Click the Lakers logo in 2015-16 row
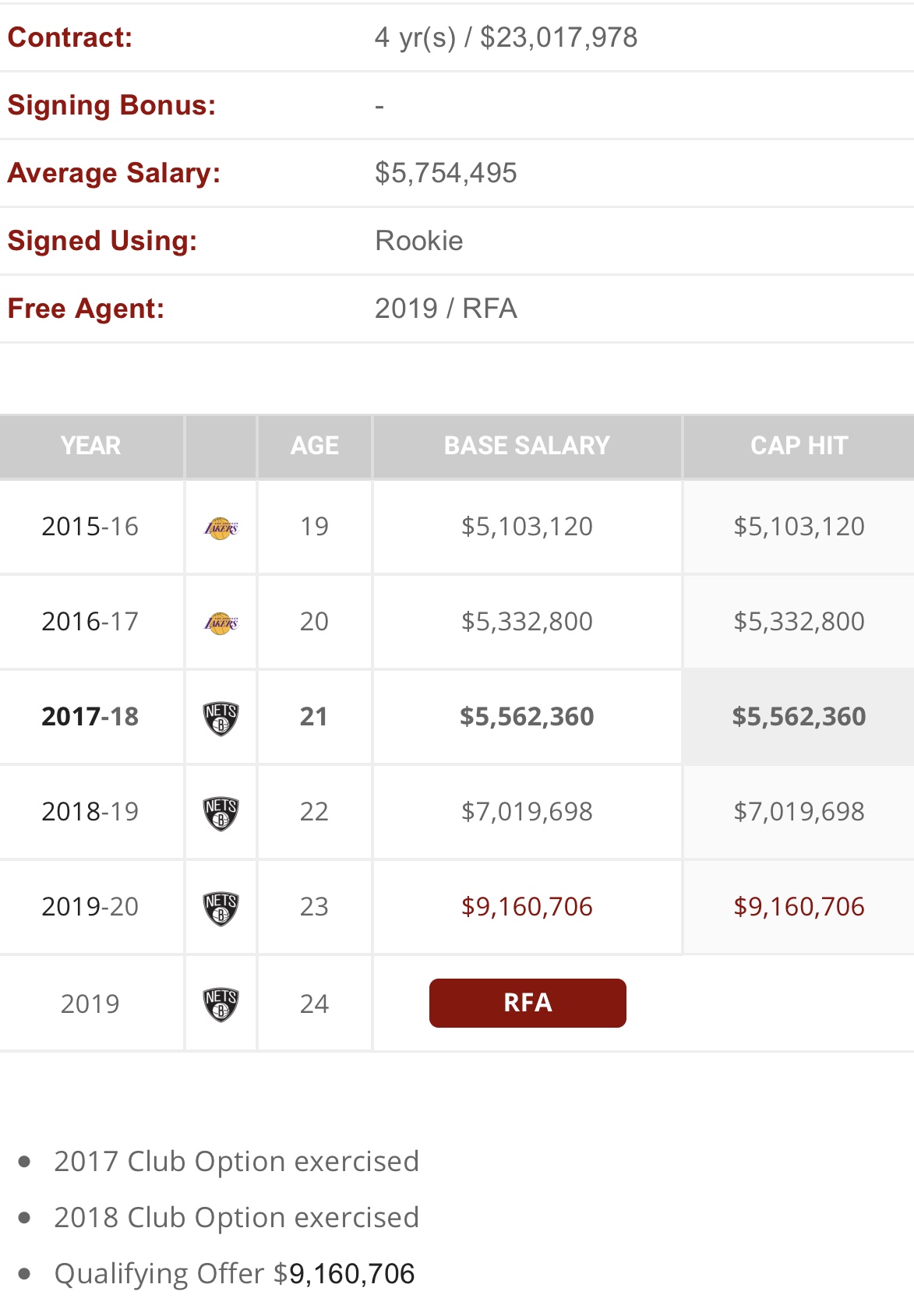The height and width of the screenshot is (1316, 914). pos(221,527)
